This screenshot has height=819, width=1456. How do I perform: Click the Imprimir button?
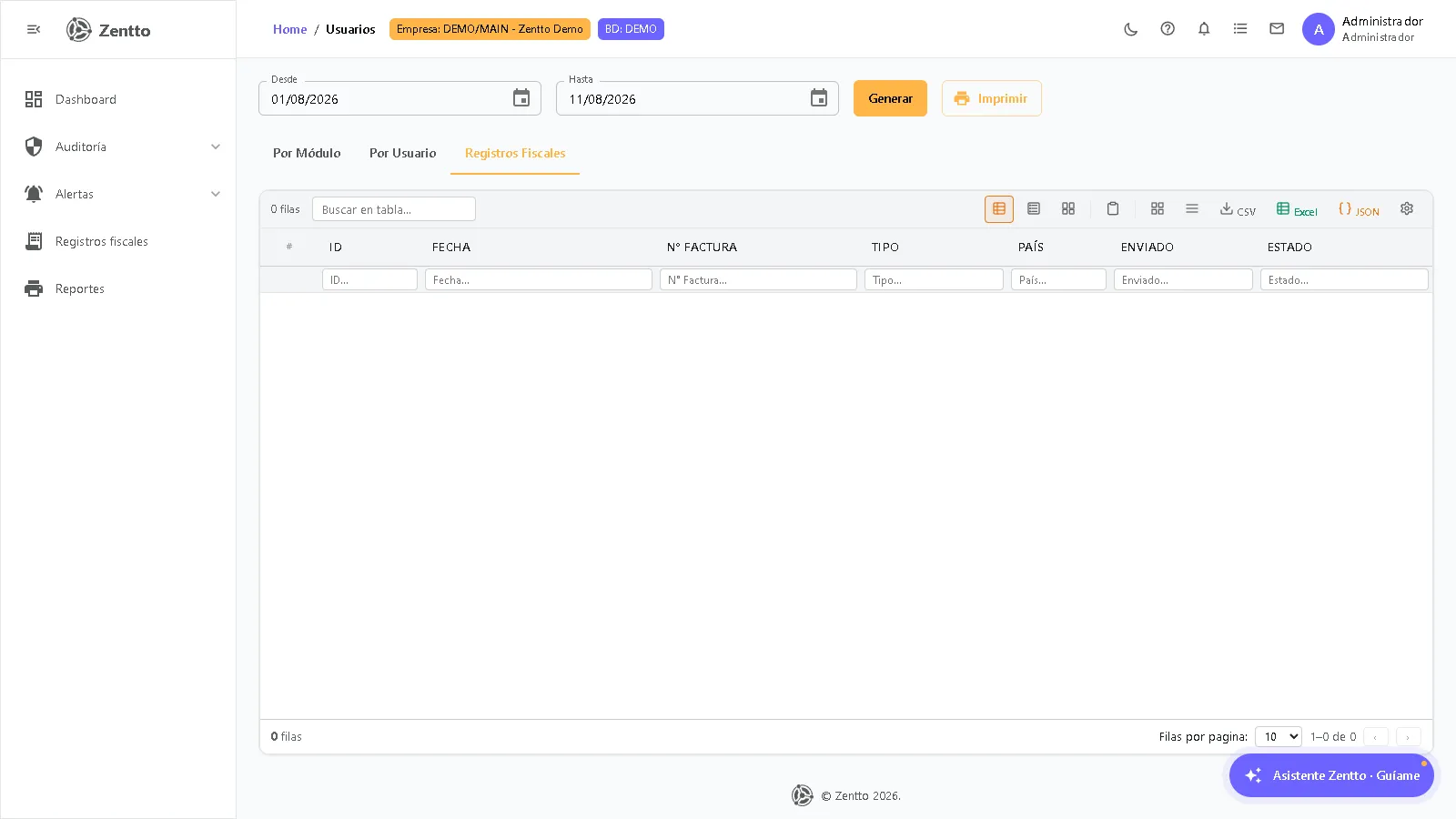[991, 98]
